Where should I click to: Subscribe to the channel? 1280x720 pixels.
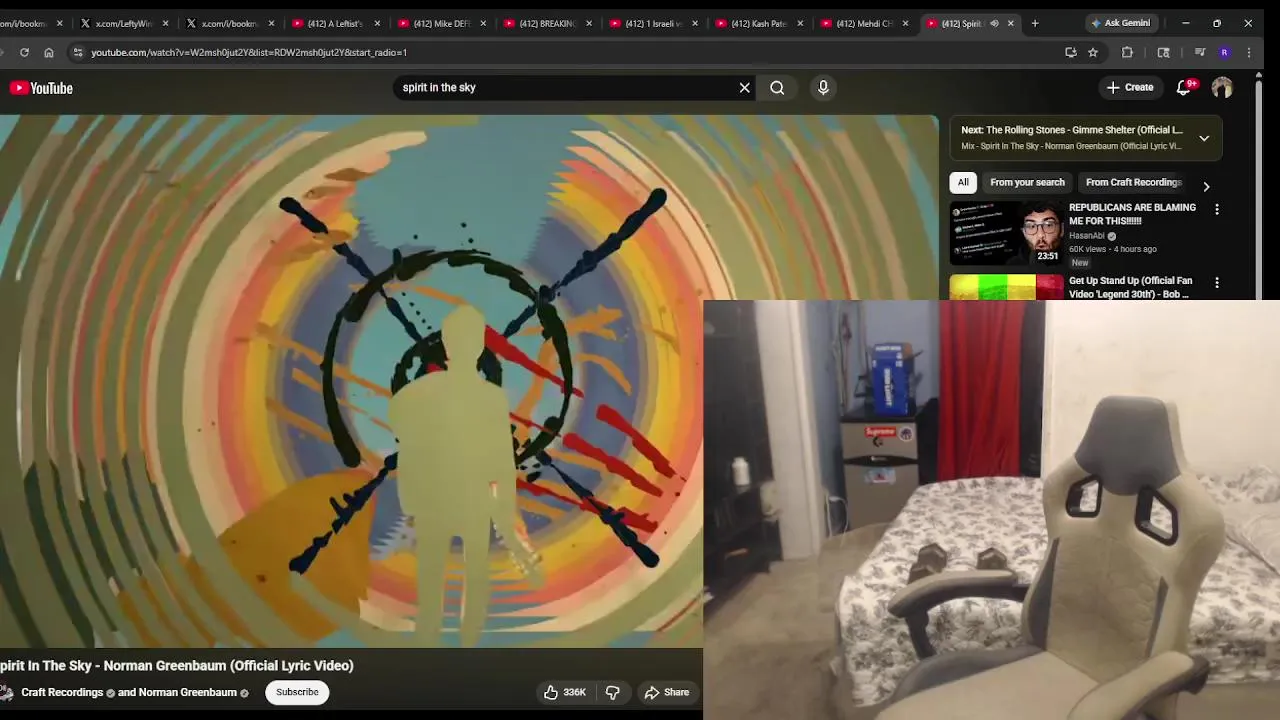coord(297,692)
